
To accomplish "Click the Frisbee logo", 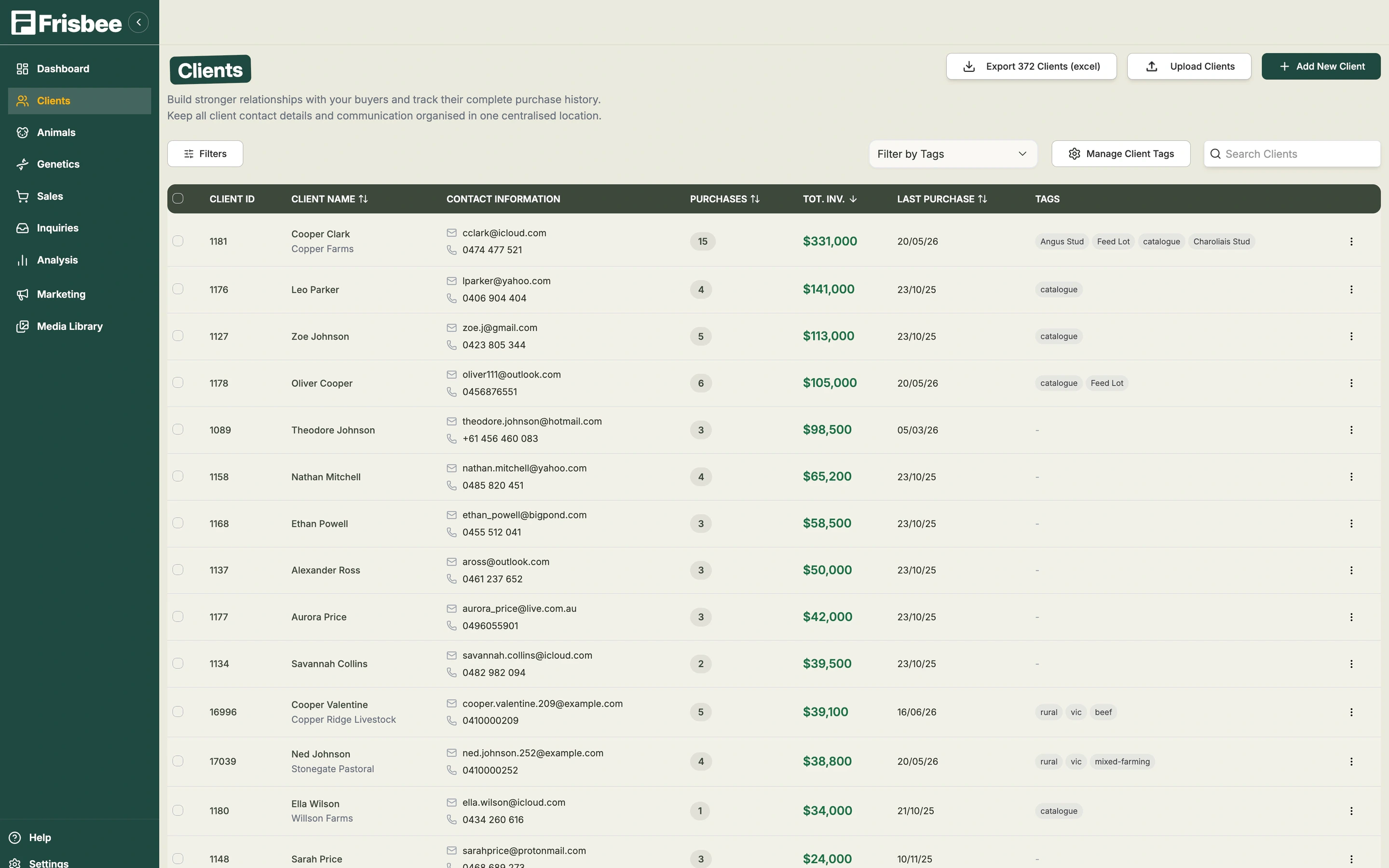I will [67, 23].
